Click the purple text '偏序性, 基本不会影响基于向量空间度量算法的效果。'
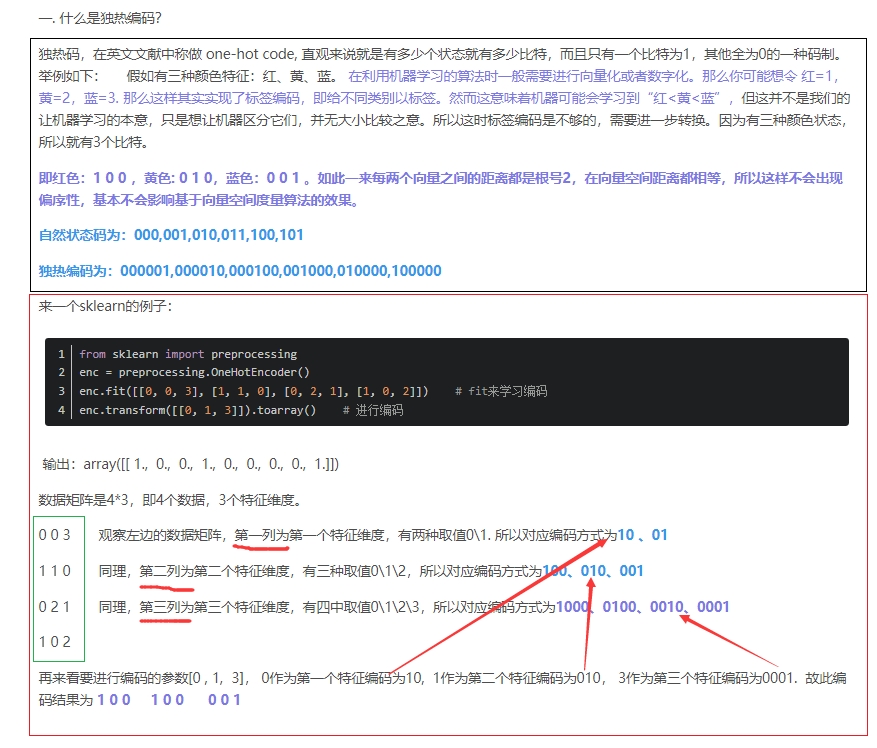Viewport: 877px width, 748px height. point(199,200)
